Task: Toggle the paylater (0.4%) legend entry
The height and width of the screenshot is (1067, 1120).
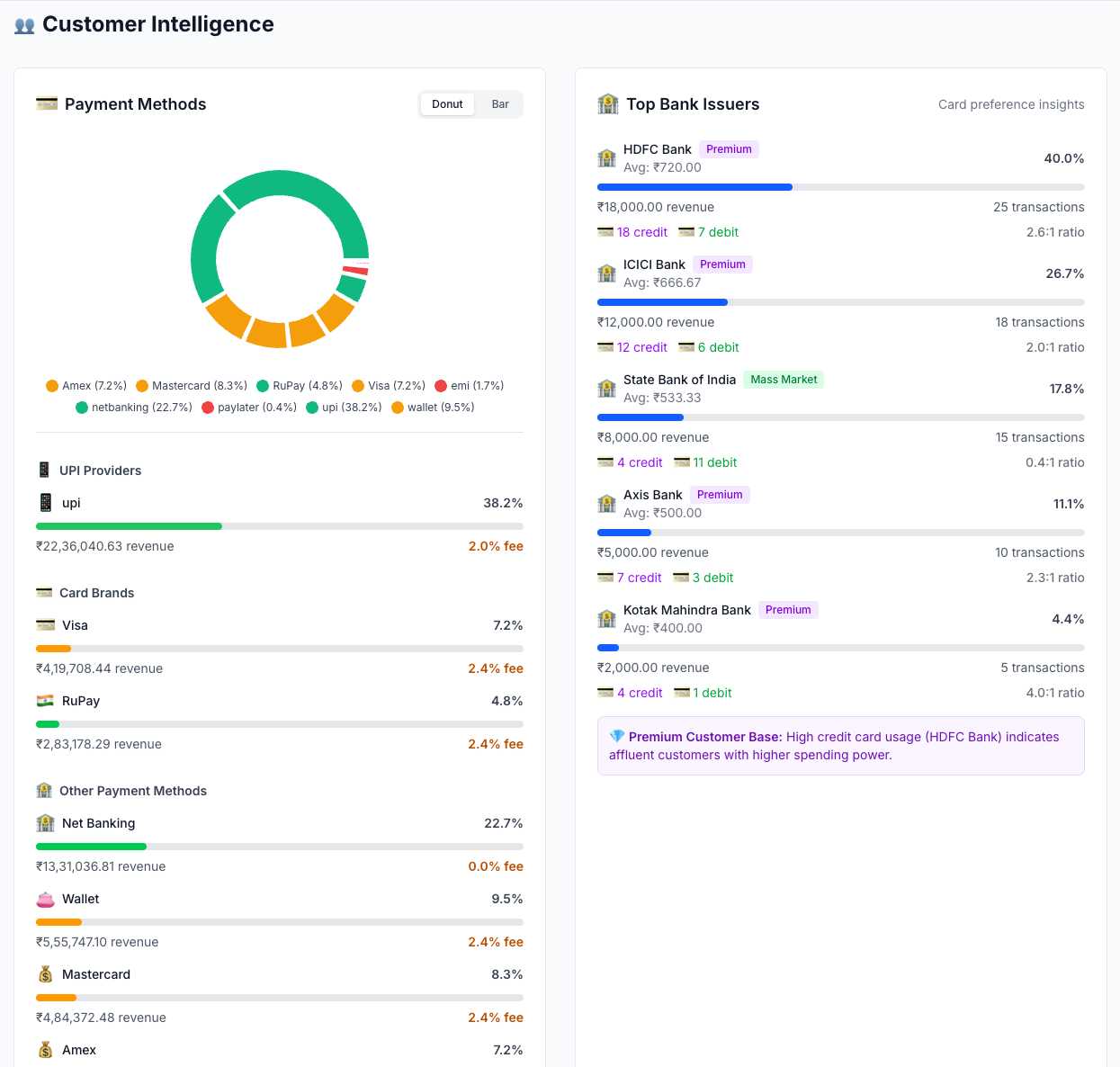Action: (249, 407)
